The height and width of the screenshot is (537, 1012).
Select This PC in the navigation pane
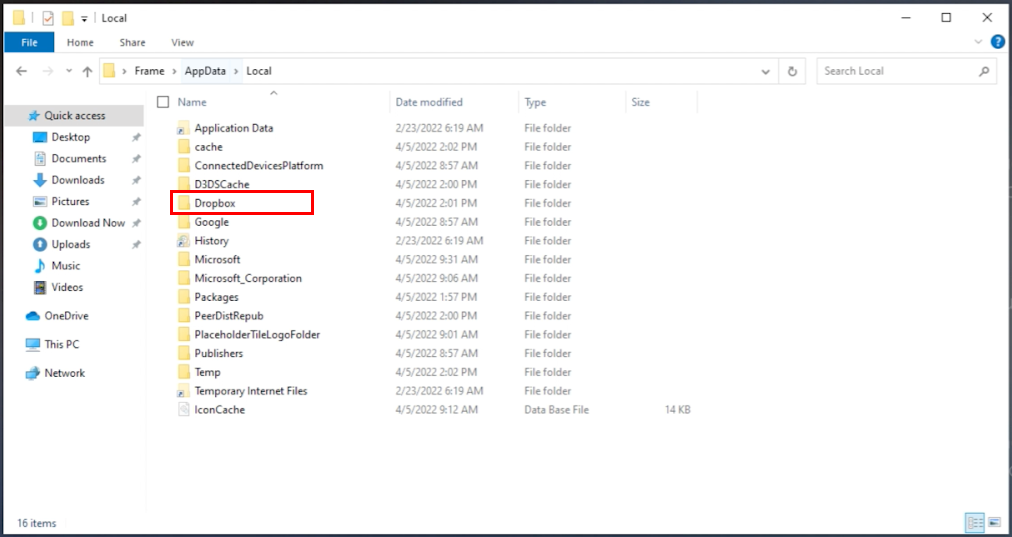pos(61,344)
